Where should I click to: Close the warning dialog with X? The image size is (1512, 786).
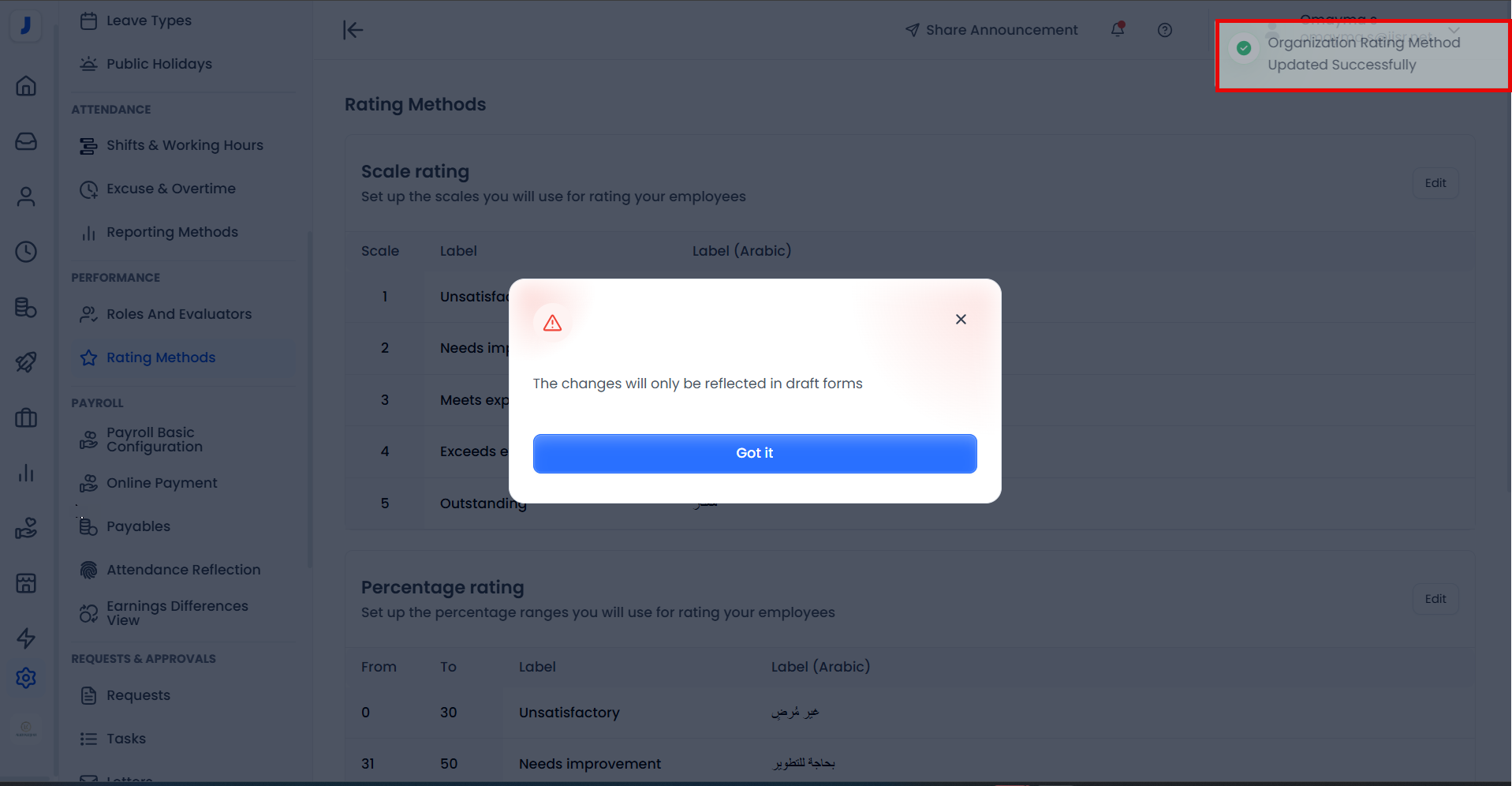(x=961, y=320)
